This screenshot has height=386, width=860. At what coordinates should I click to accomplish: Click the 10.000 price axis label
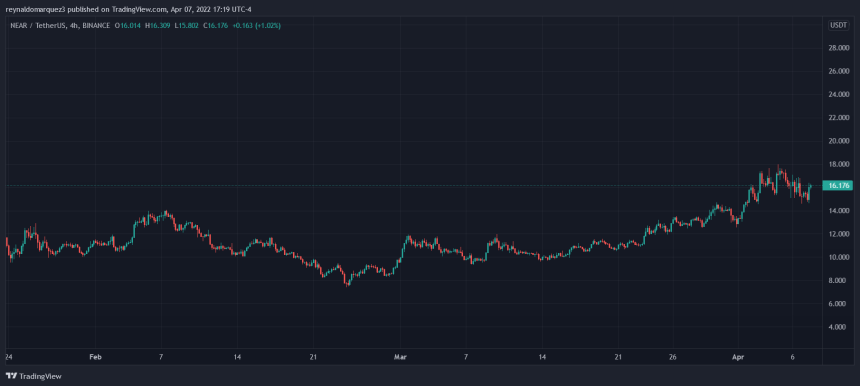840,257
